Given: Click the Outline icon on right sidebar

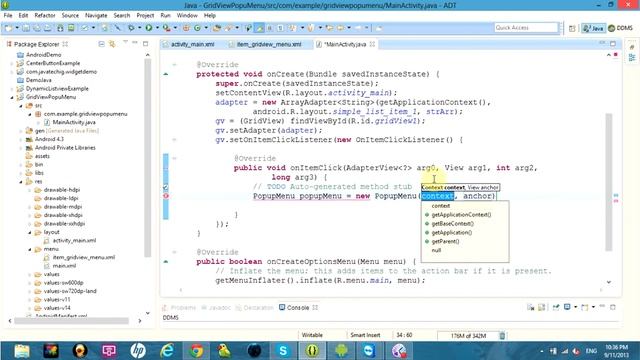Looking at the screenshot, I should [x=632, y=58].
